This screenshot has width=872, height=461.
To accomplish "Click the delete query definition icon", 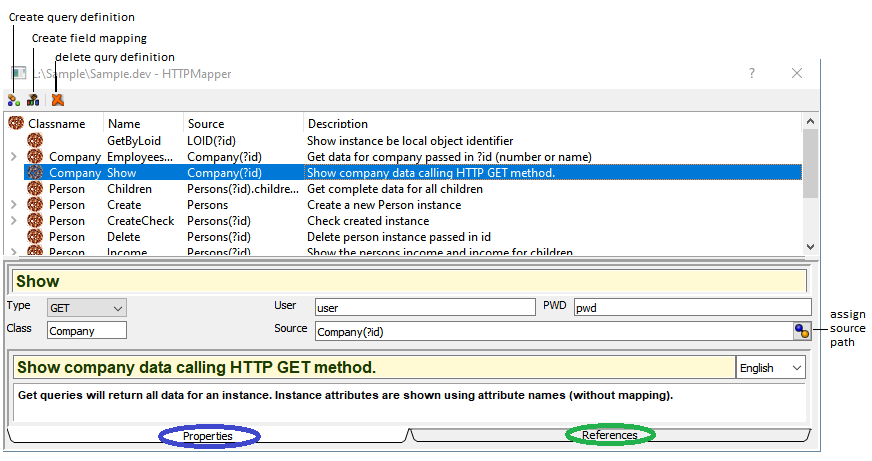I will [x=57, y=100].
